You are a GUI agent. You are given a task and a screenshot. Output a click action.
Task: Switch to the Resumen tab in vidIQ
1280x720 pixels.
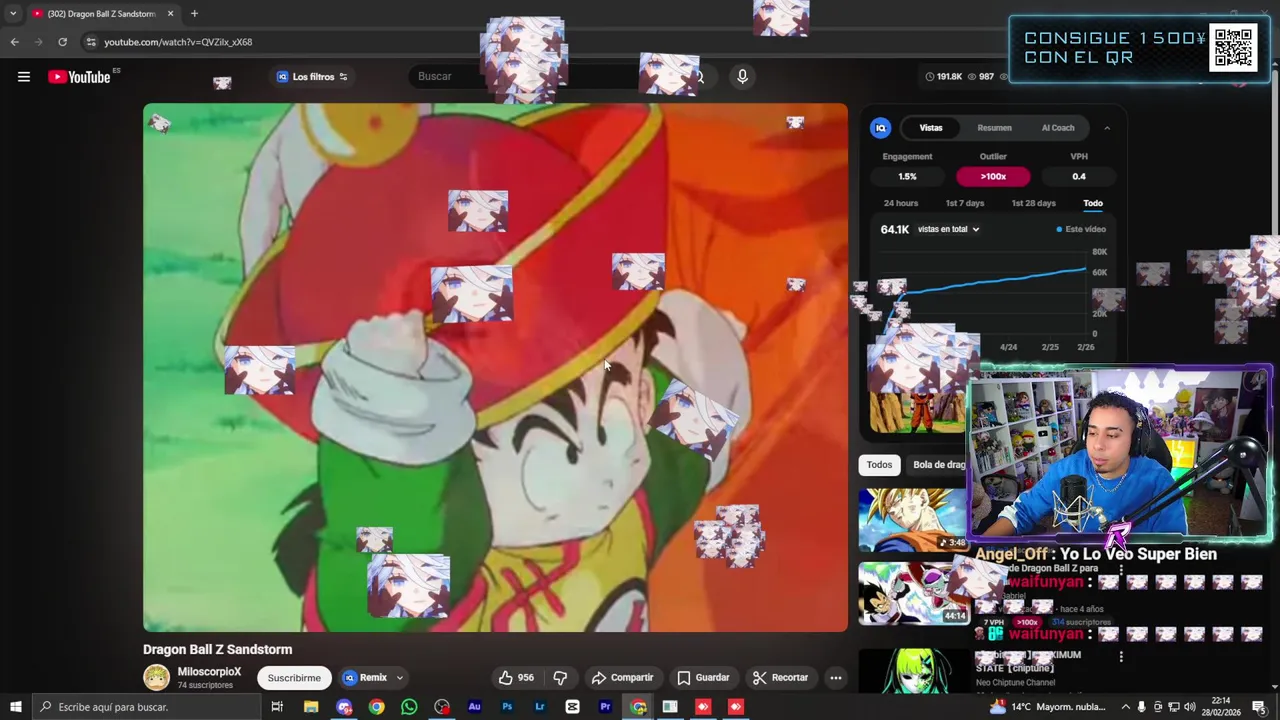(x=994, y=128)
